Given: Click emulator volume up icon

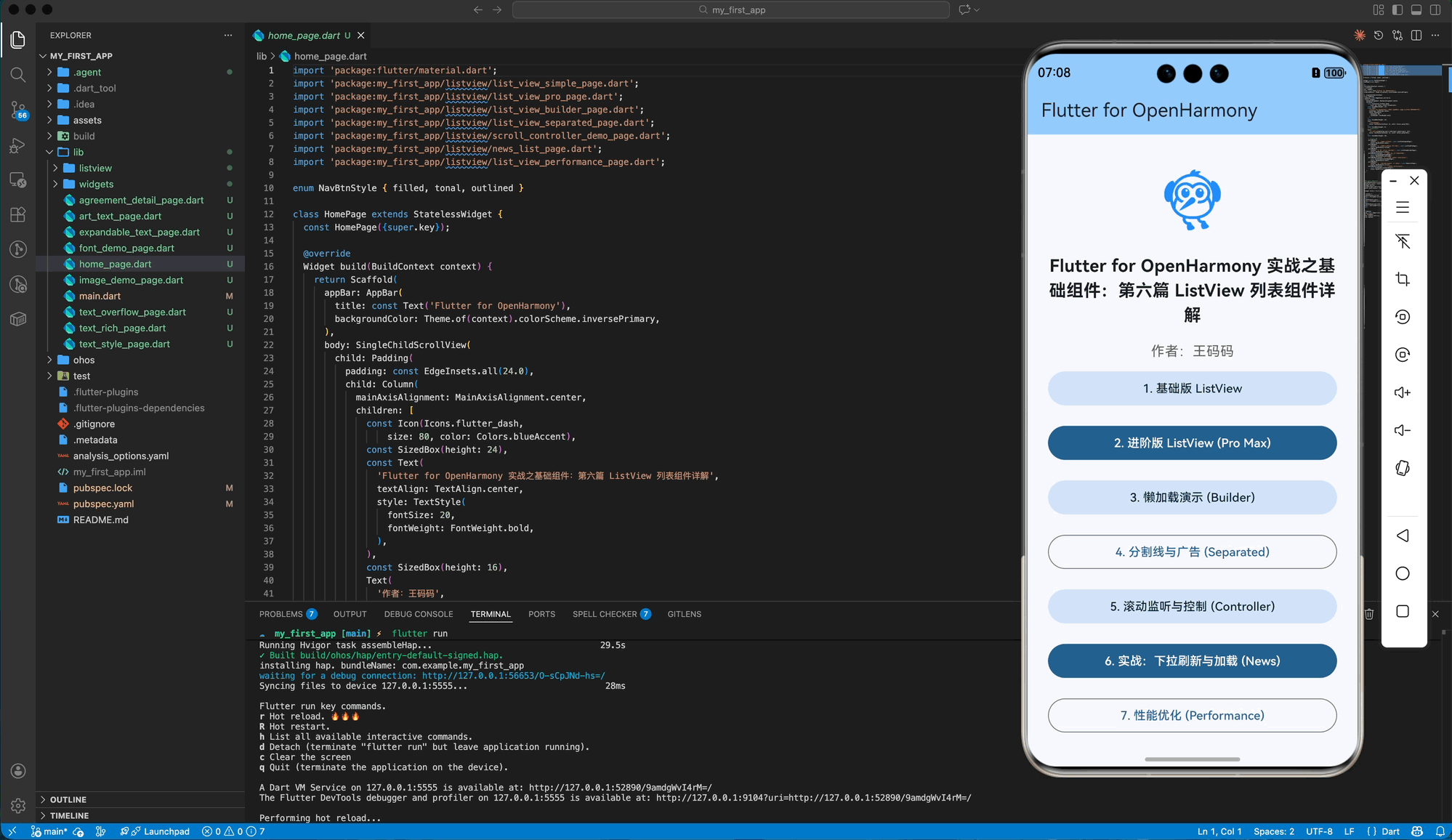Looking at the screenshot, I should coord(1403,392).
